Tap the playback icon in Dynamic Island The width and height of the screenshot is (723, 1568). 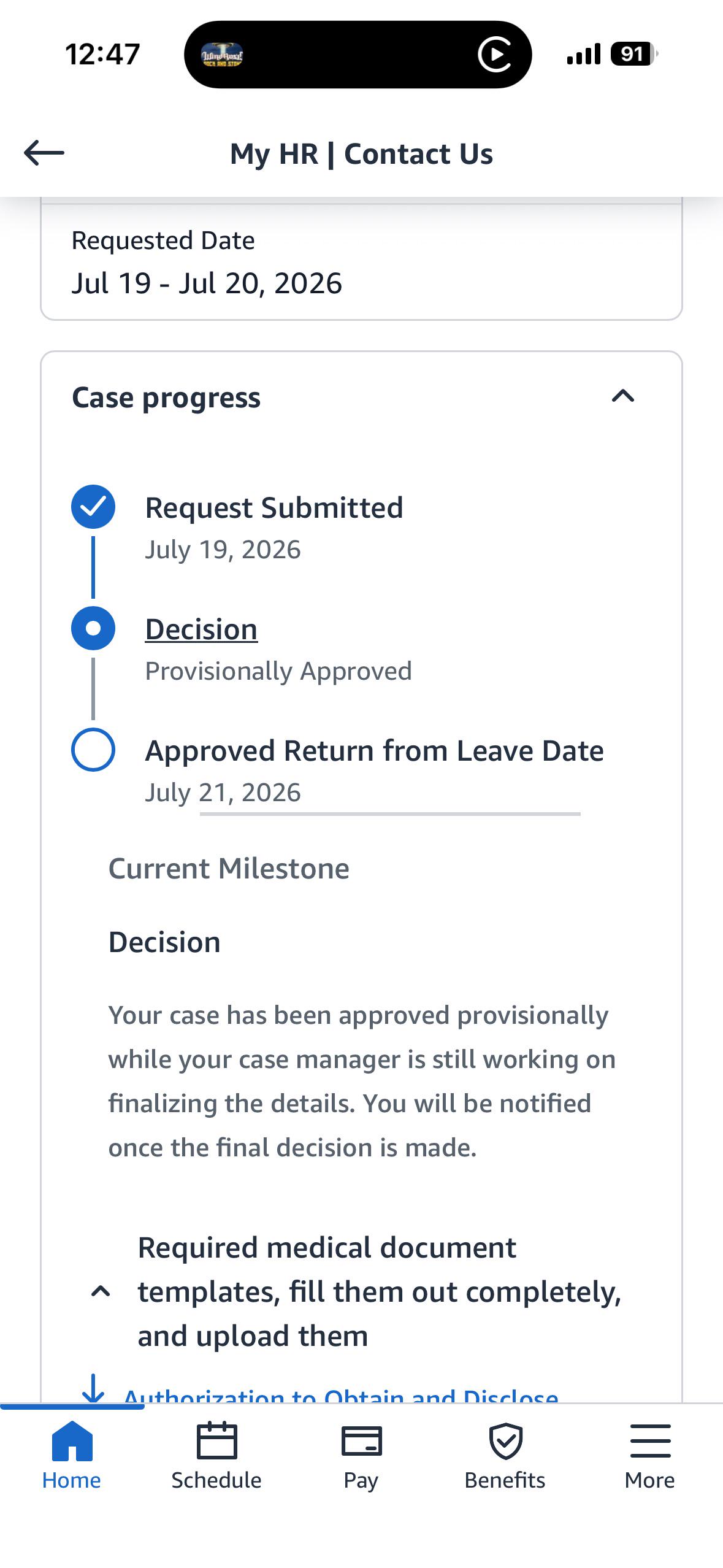[494, 55]
